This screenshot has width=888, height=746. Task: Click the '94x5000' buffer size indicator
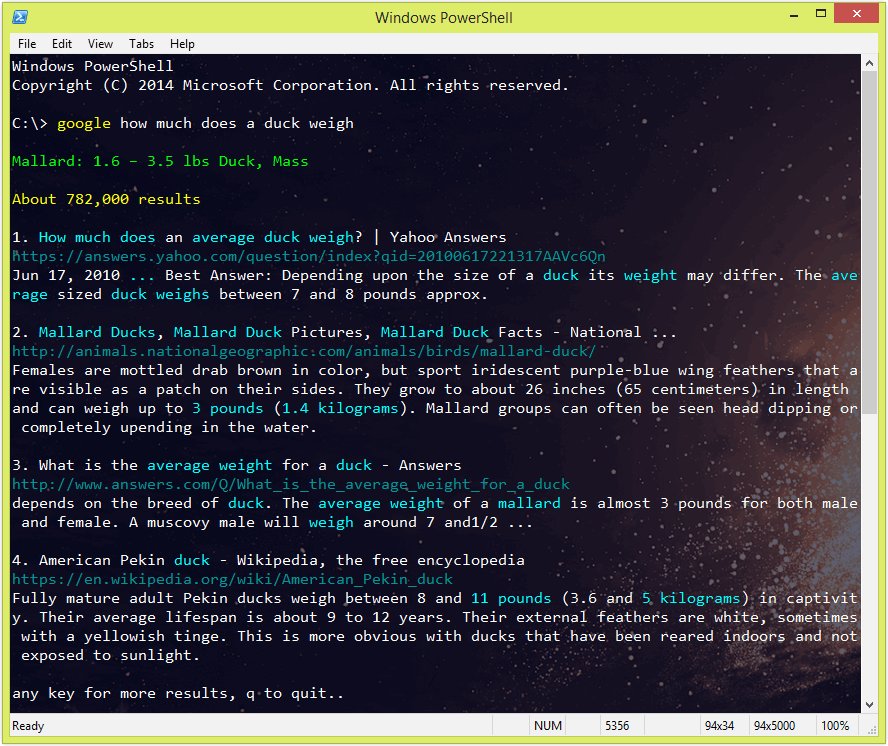774,726
